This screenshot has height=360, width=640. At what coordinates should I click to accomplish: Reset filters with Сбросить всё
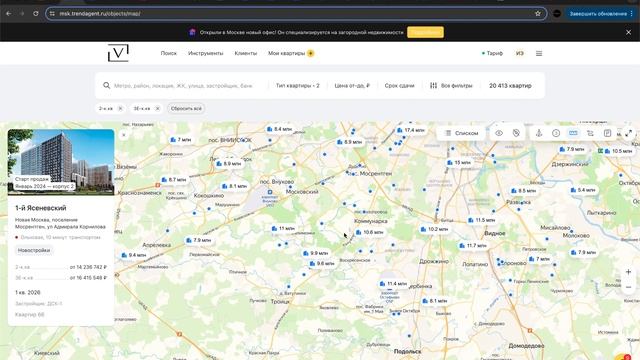click(186, 109)
